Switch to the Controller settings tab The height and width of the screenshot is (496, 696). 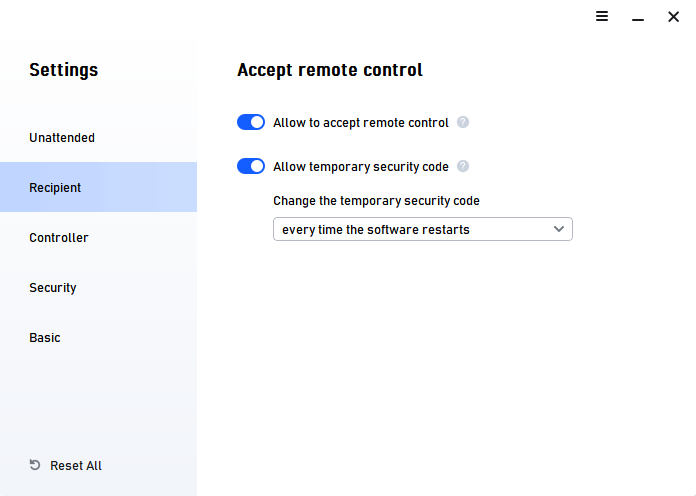click(59, 238)
